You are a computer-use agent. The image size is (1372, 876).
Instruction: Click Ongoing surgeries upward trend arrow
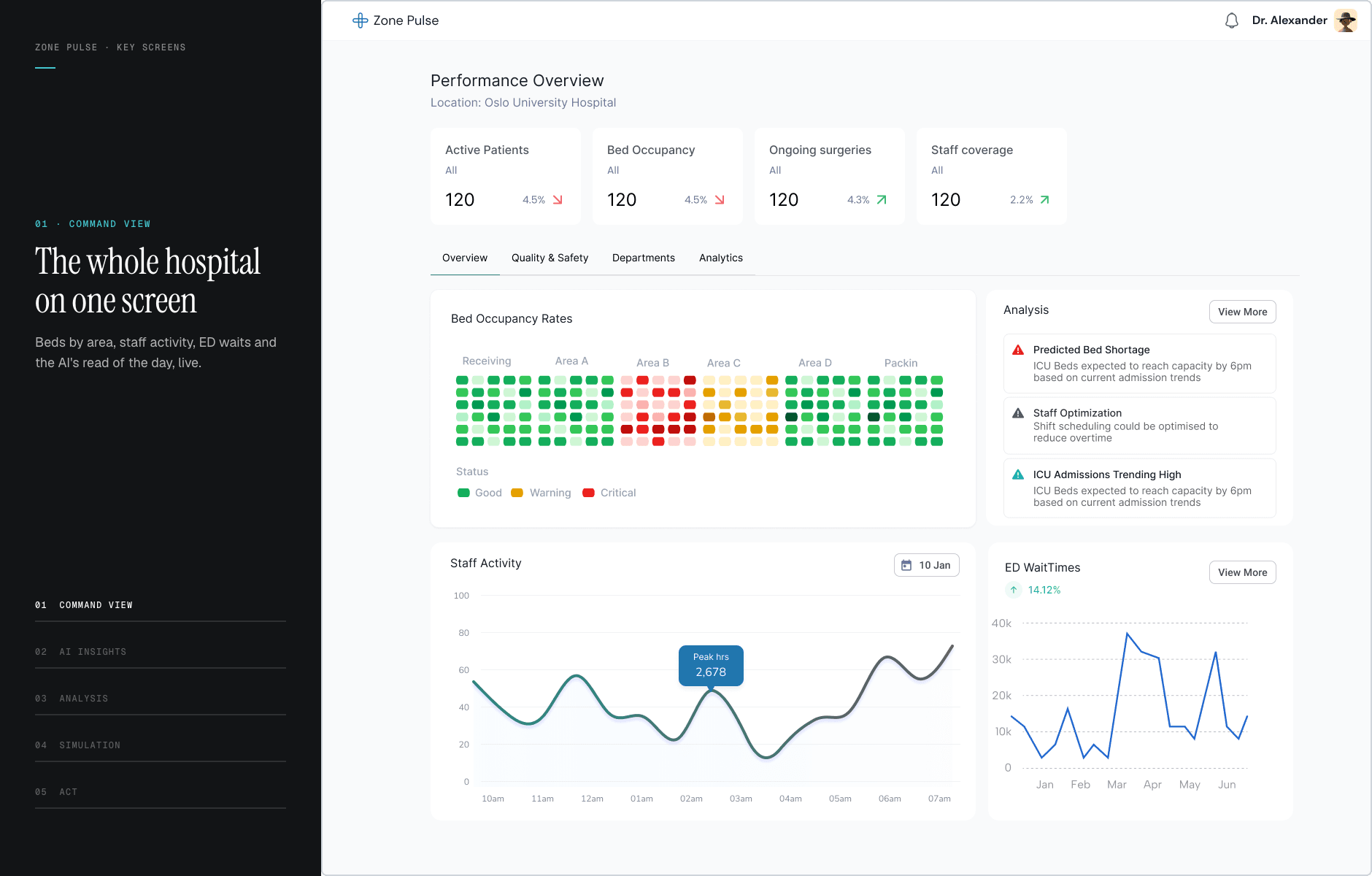pyautogui.click(x=882, y=200)
